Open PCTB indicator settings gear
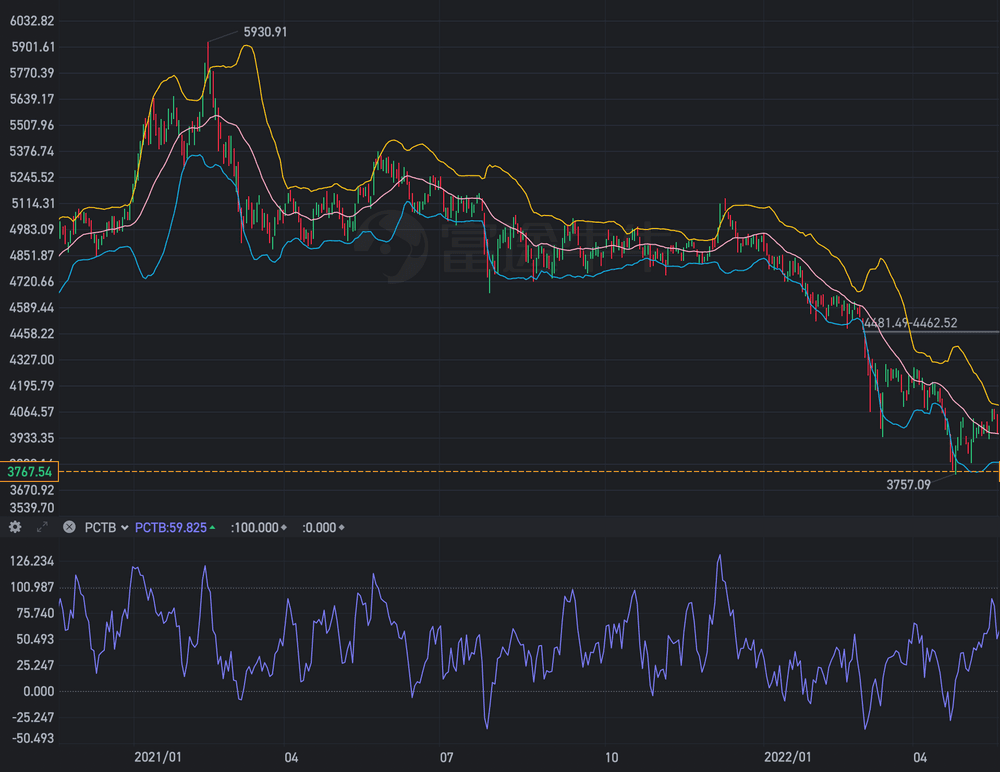This screenshot has width=1000, height=772. 15,527
